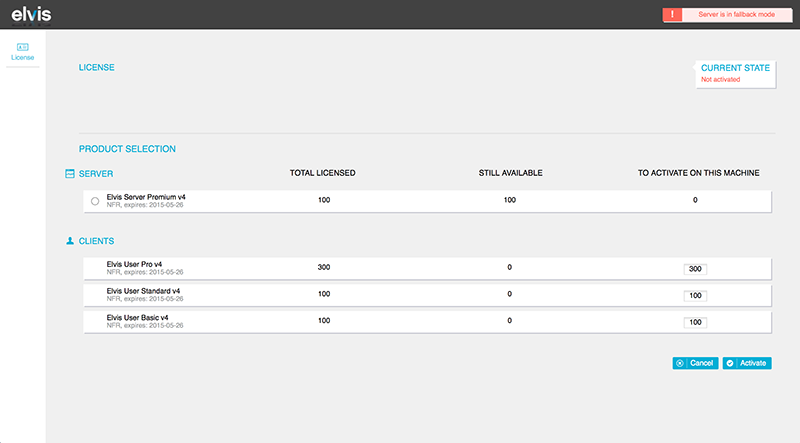Click the Server section icon
Screen dimensions: 800x443
coord(70,173)
